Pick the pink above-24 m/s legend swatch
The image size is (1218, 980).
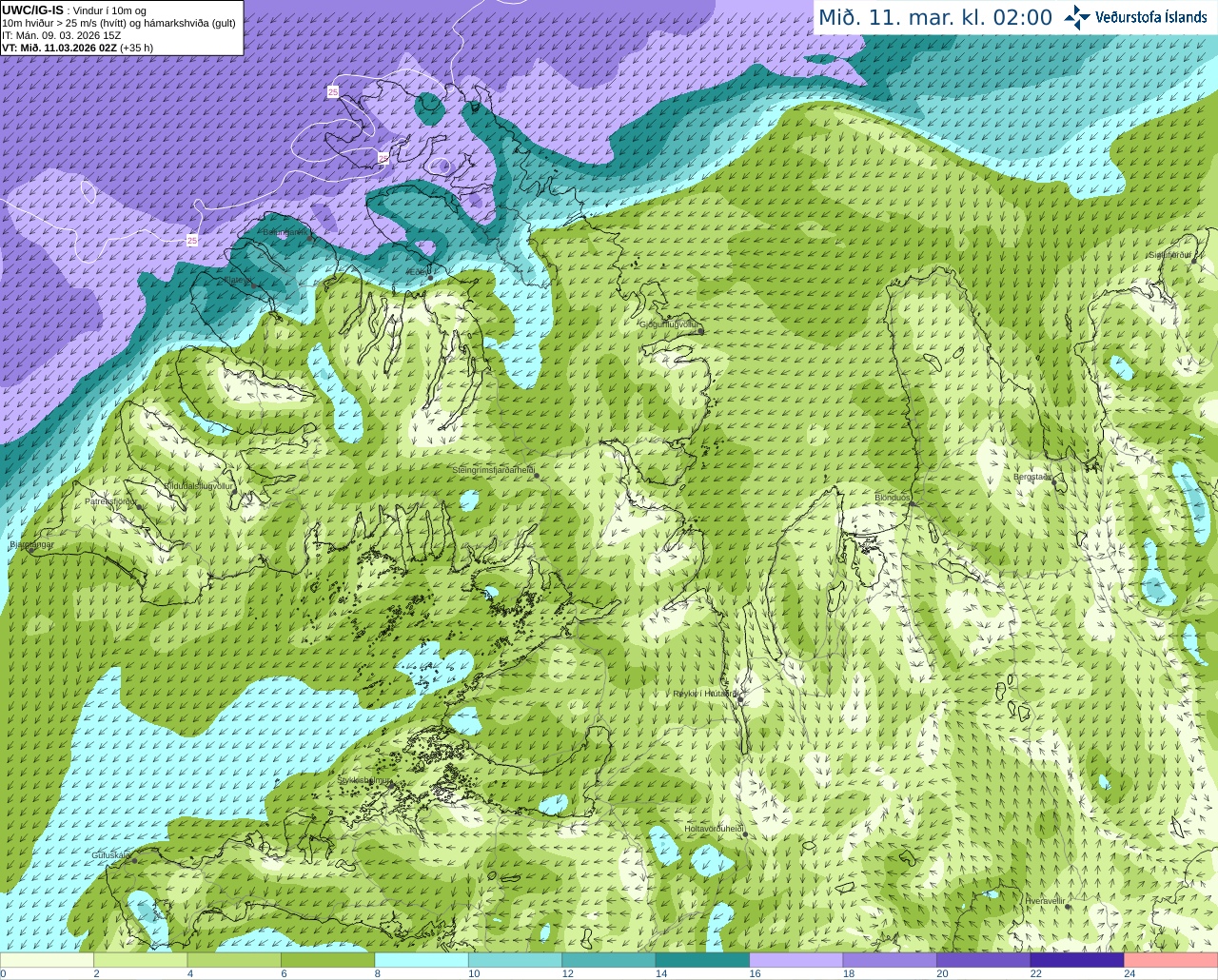pyautogui.click(x=1171, y=960)
